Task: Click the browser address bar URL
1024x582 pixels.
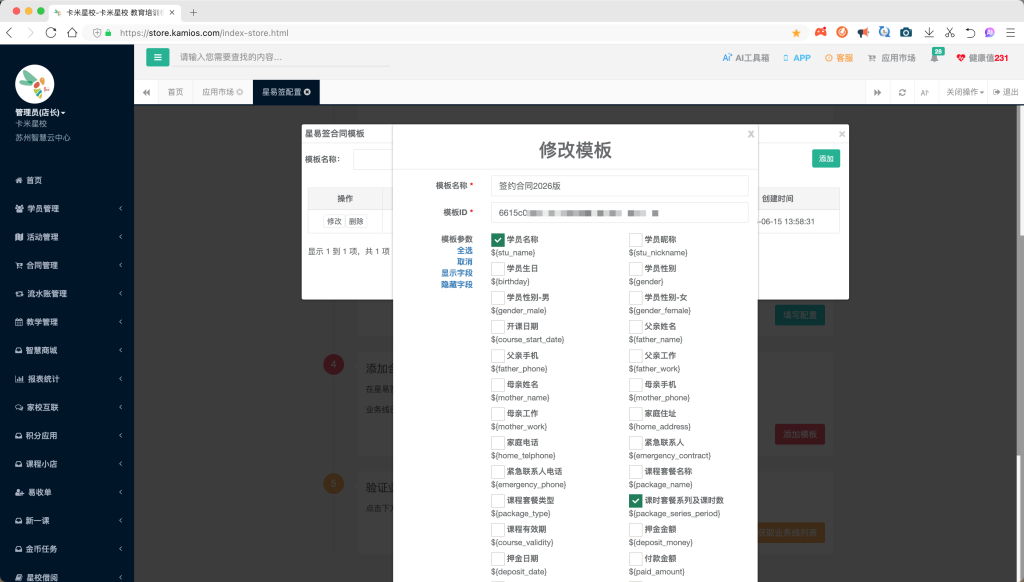Action: coord(204,33)
